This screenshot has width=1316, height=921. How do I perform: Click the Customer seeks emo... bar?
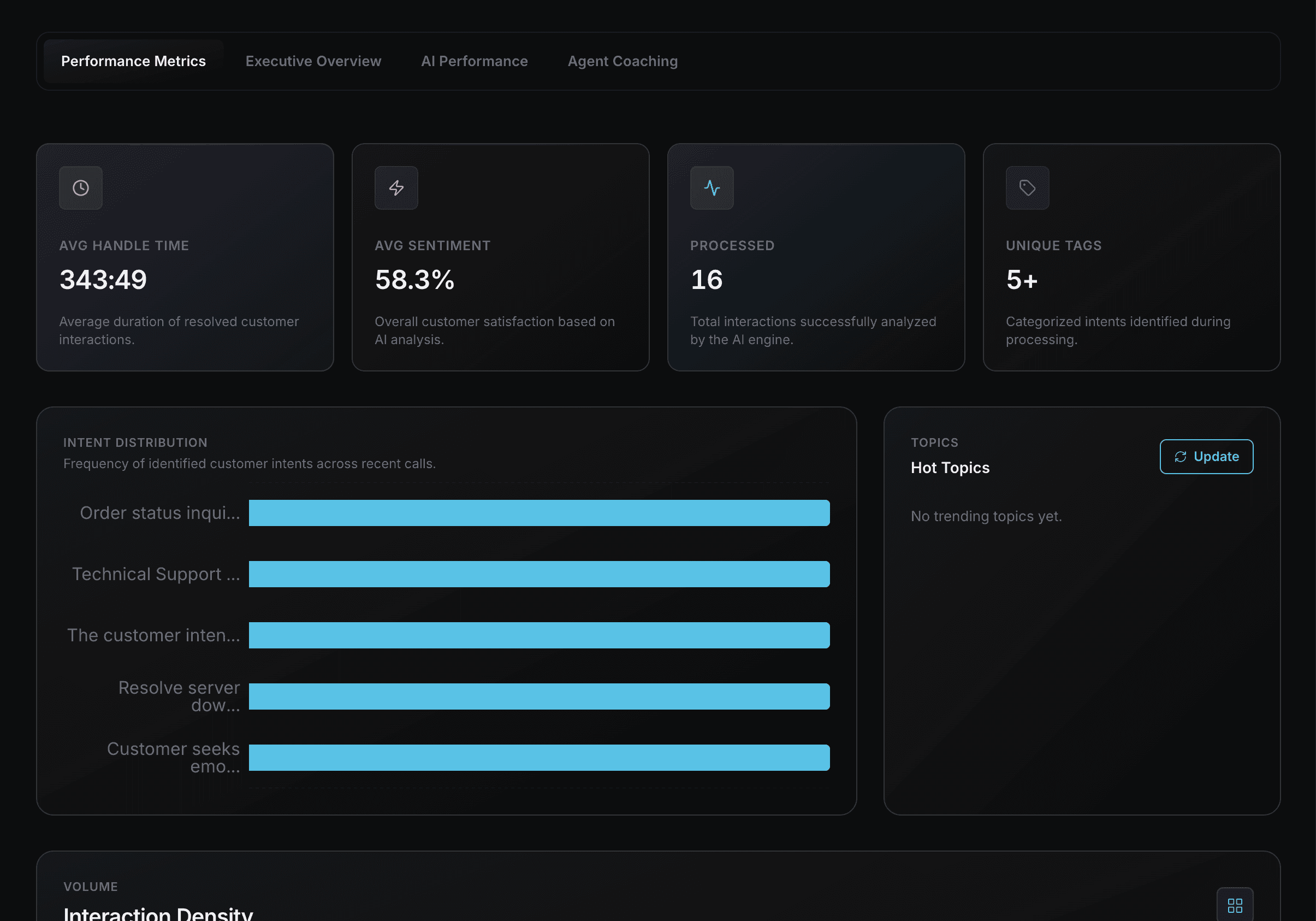[x=539, y=758]
